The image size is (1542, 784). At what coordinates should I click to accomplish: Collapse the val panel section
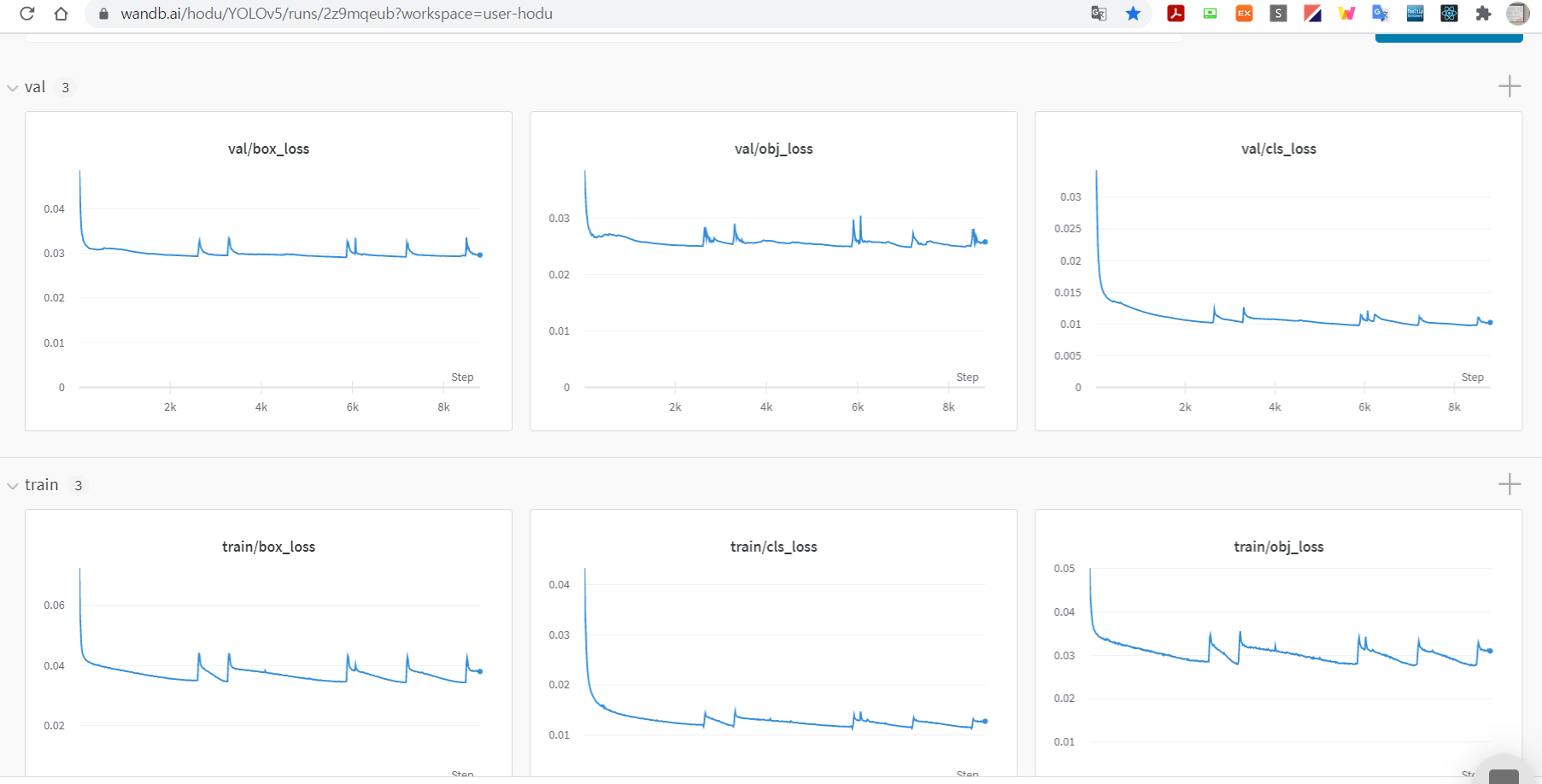tap(13, 87)
